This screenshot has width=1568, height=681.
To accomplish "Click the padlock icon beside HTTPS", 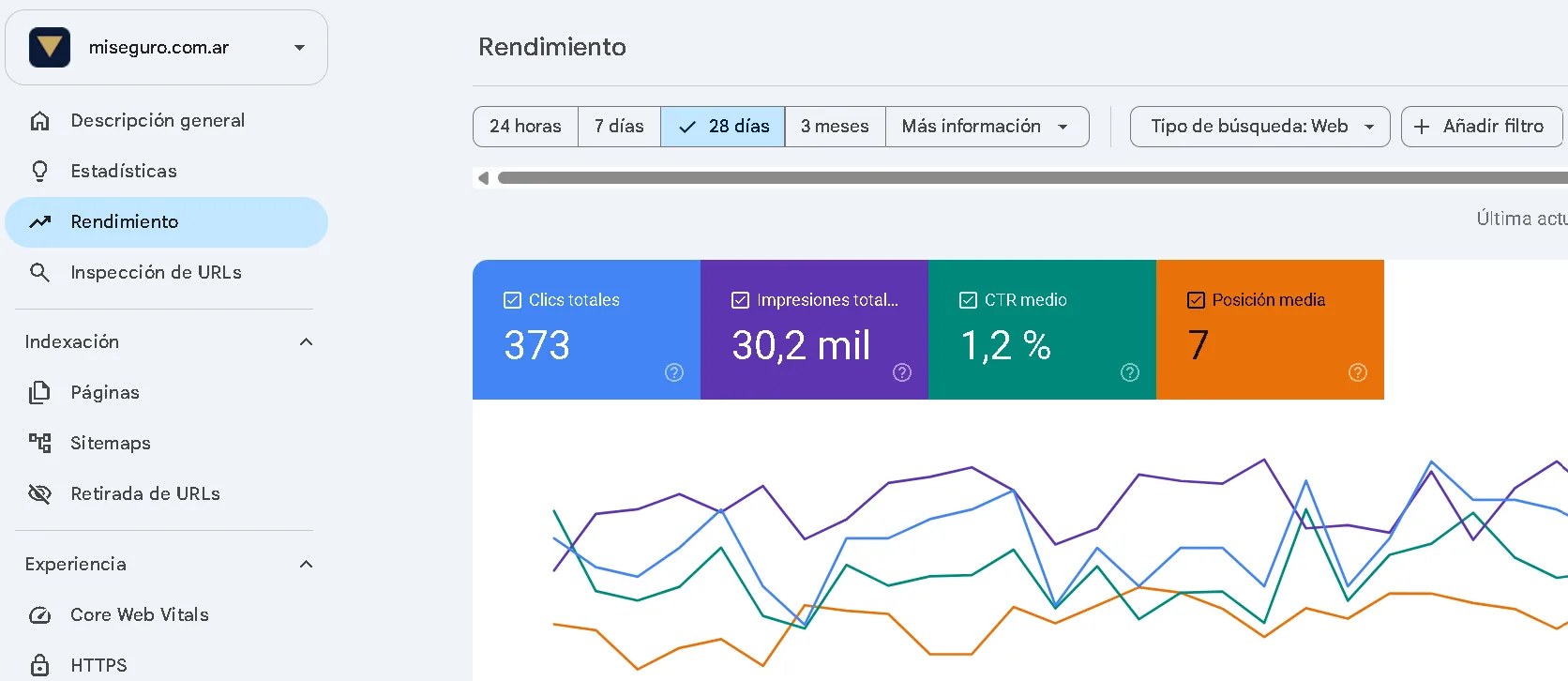I will [39, 665].
